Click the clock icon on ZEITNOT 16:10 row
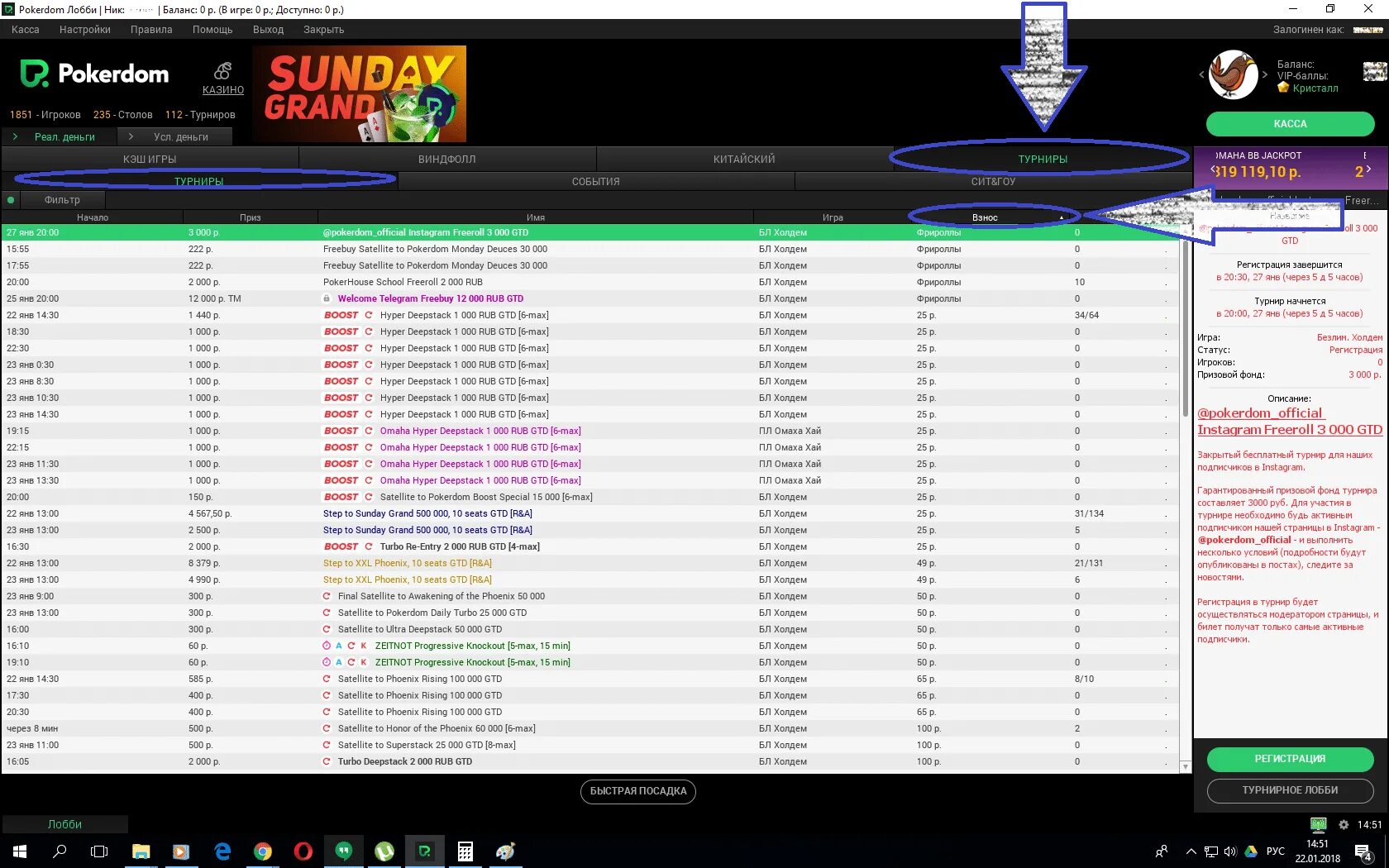 click(327, 646)
